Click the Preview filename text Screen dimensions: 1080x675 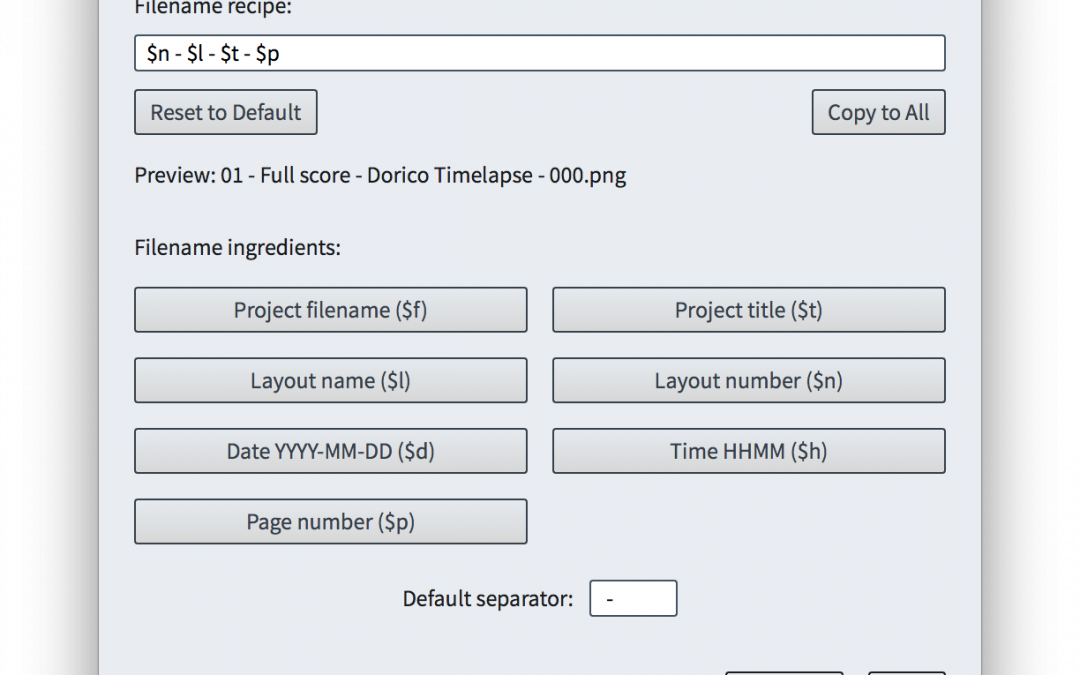click(380, 176)
